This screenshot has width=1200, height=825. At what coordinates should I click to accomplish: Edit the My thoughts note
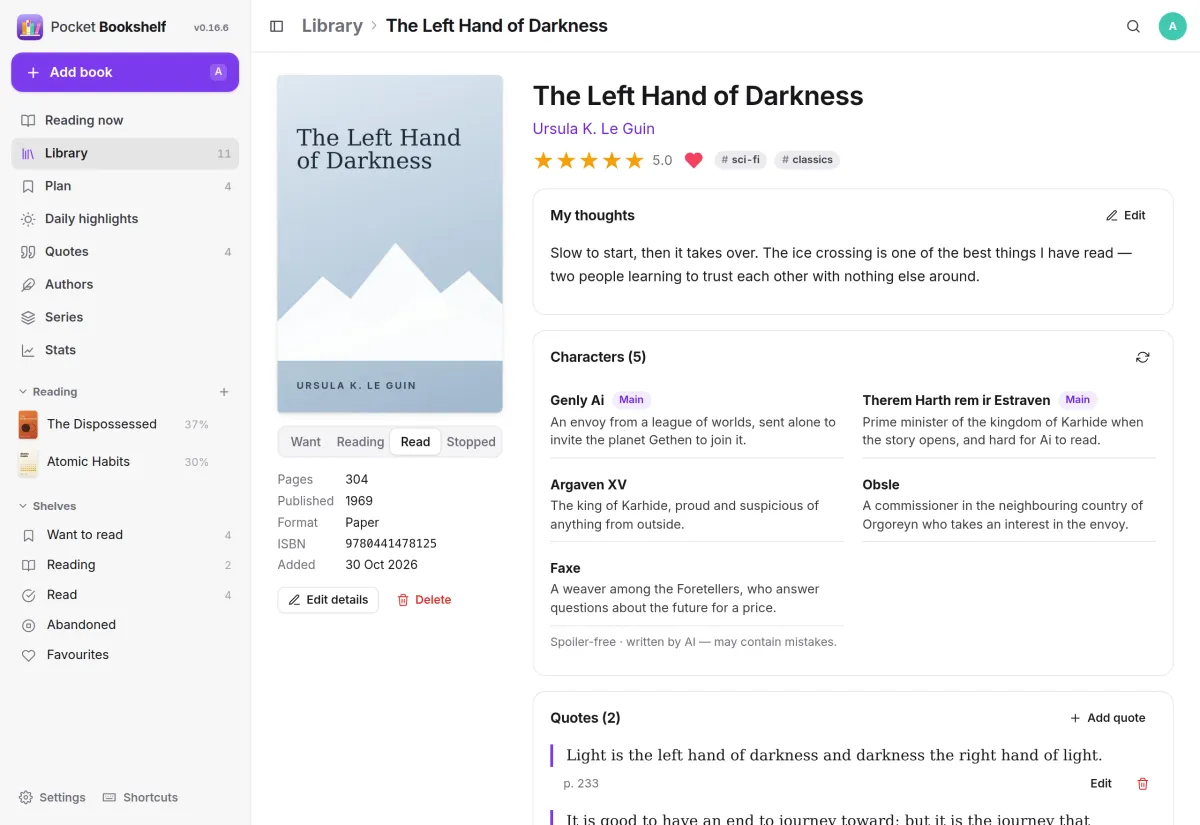[x=1126, y=216]
